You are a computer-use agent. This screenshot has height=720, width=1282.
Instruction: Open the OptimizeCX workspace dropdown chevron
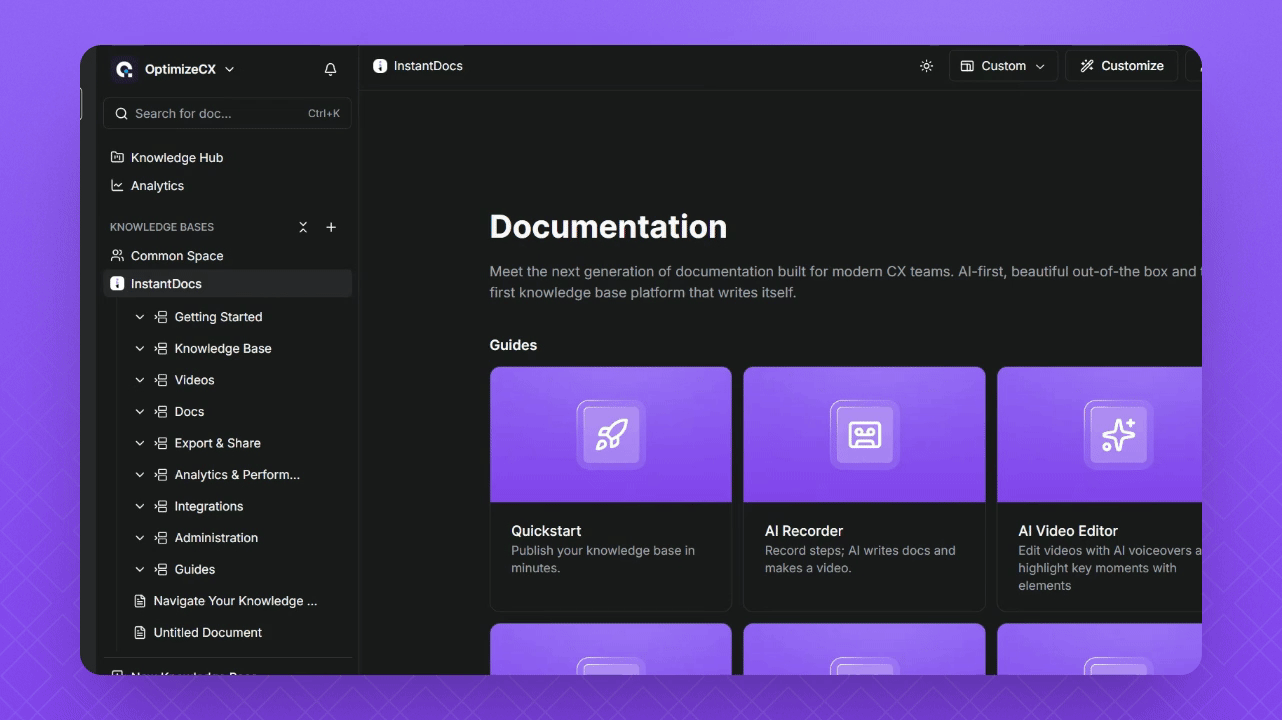click(230, 70)
